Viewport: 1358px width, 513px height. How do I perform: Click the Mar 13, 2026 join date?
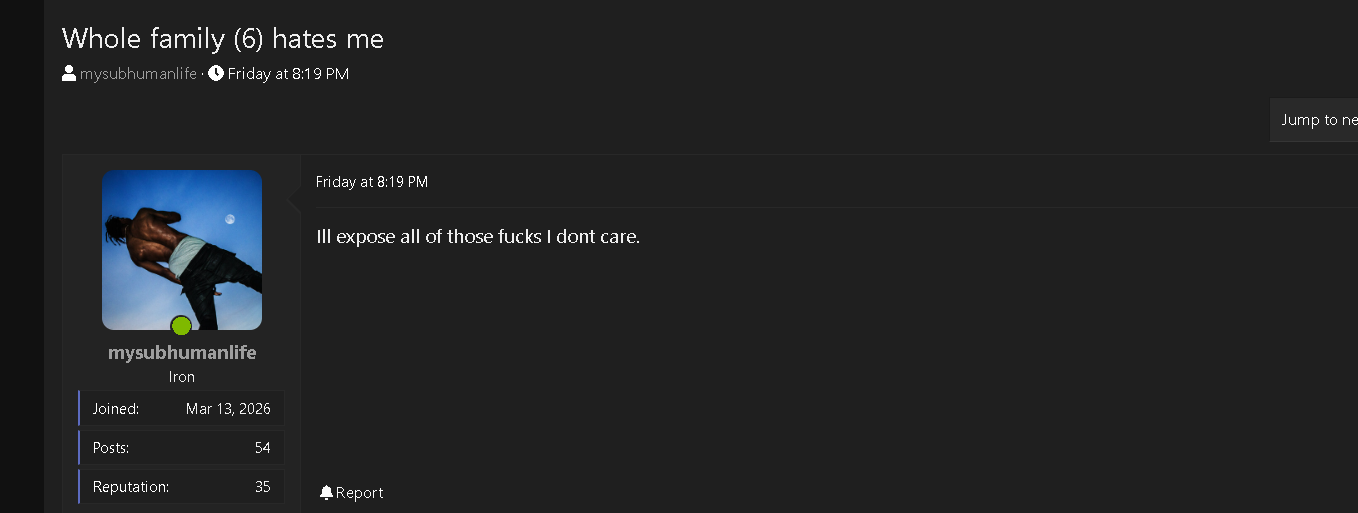[228, 408]
